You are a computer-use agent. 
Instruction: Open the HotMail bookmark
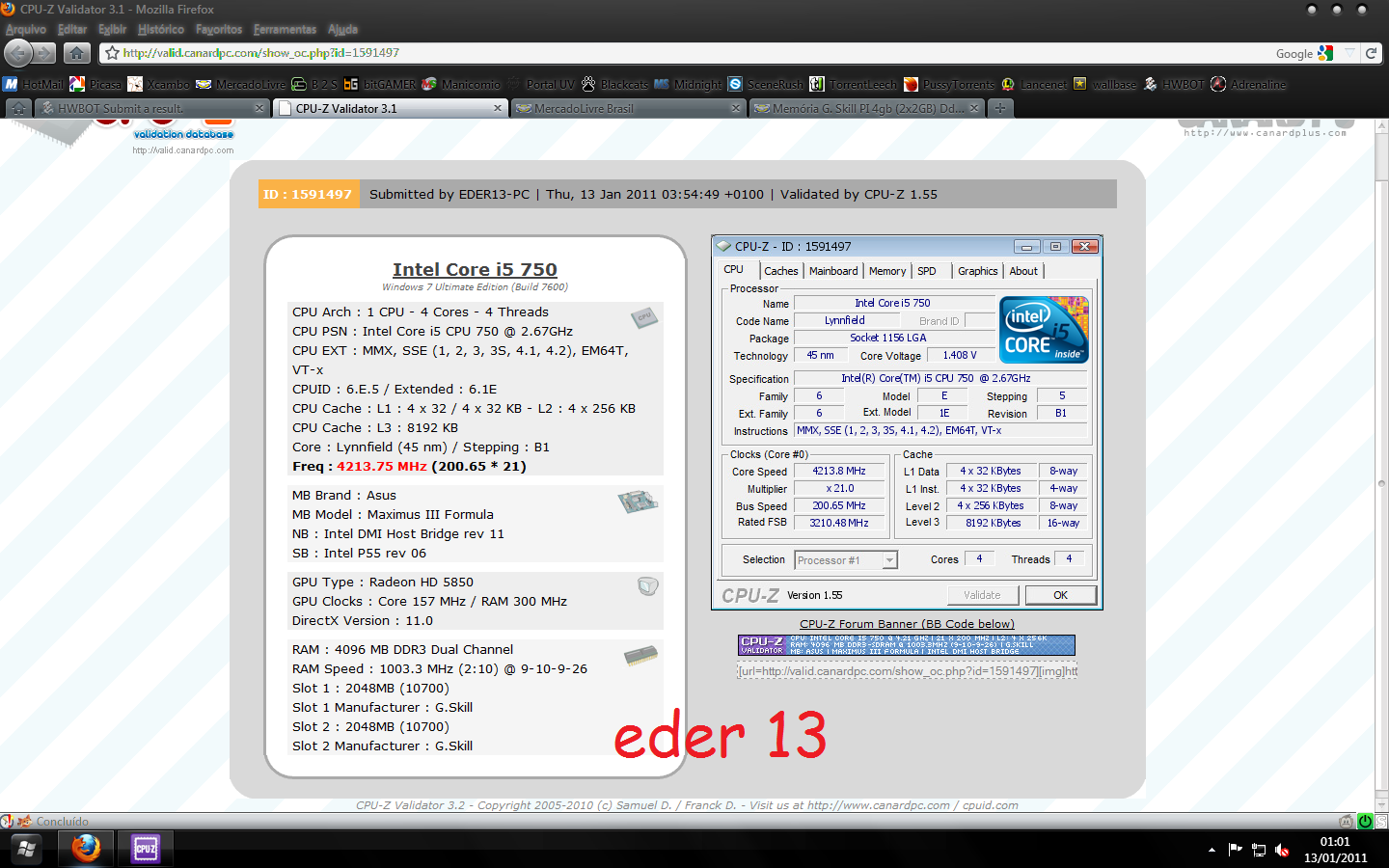point(34,84)
